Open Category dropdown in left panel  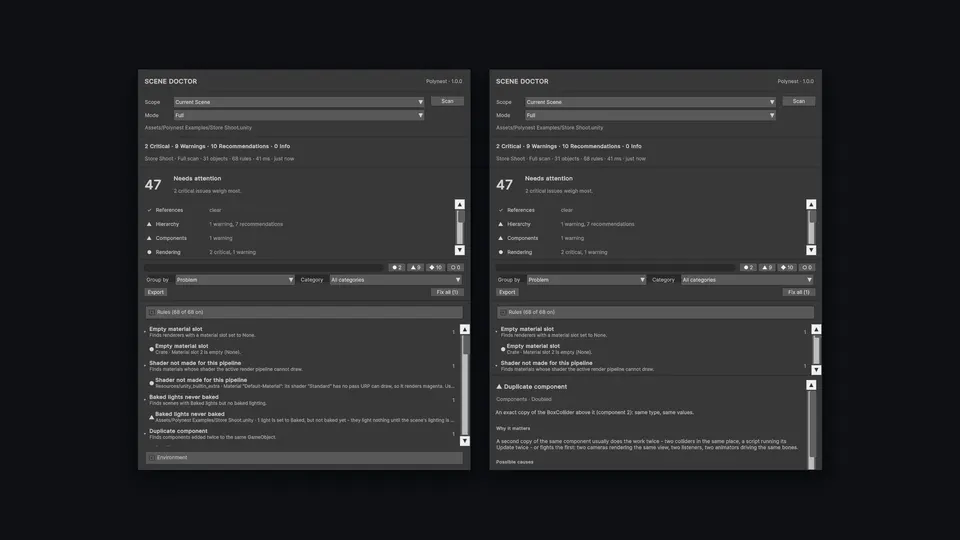pyautogui.click(x=396, y=280)
